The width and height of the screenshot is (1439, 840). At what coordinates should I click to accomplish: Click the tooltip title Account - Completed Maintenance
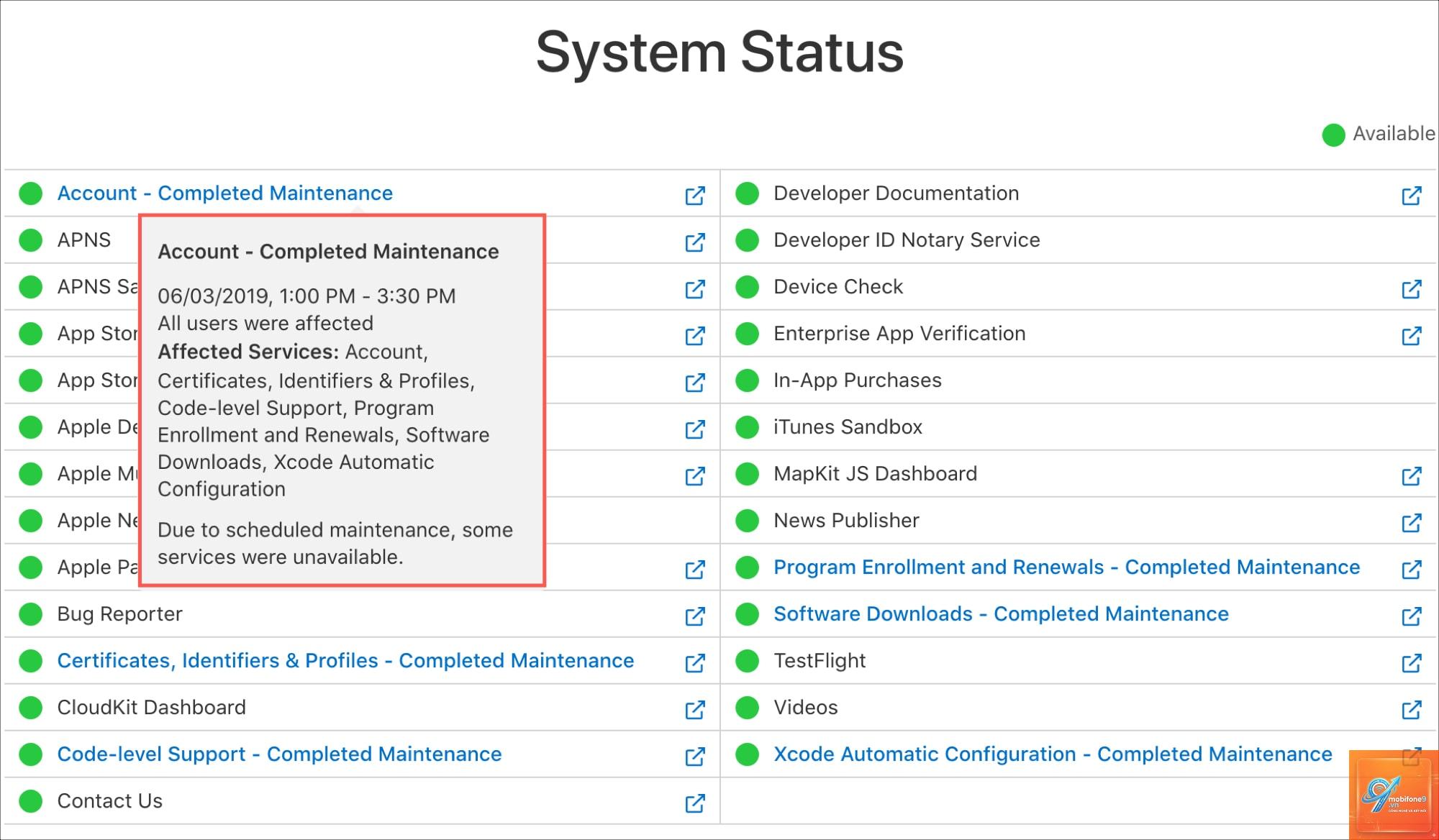pyautogui.click(x=328, y=252)
